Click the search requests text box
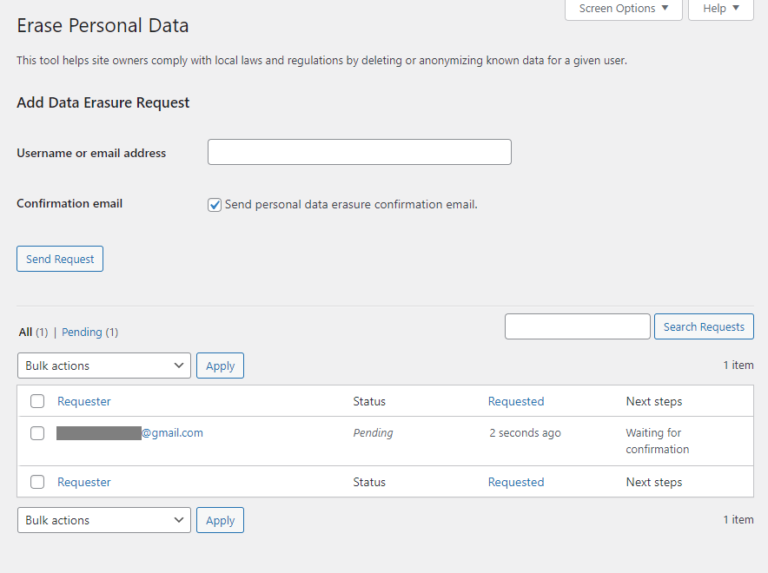The width and height of the screenshot is (768, 573). click(577, 327)
